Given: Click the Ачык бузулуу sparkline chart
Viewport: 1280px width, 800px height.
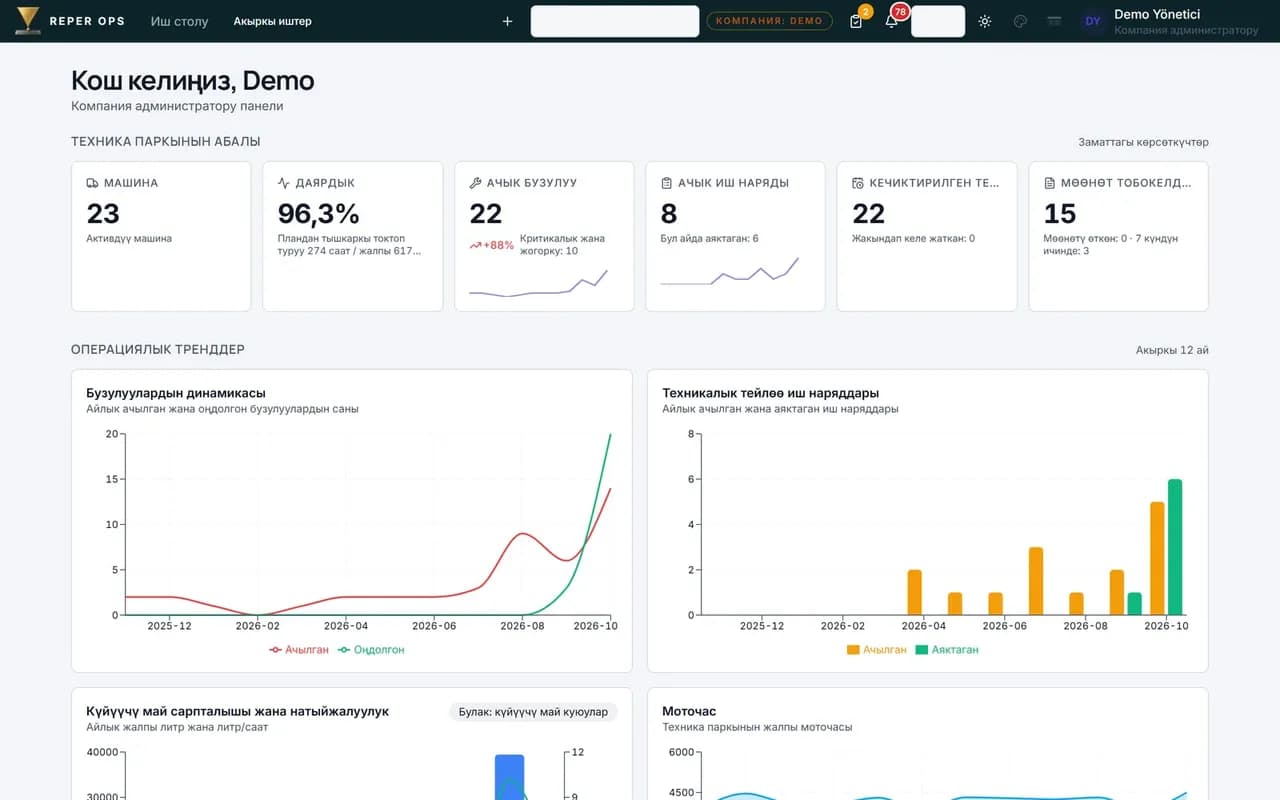Looking at the screenshot, I should click(538, 284).
